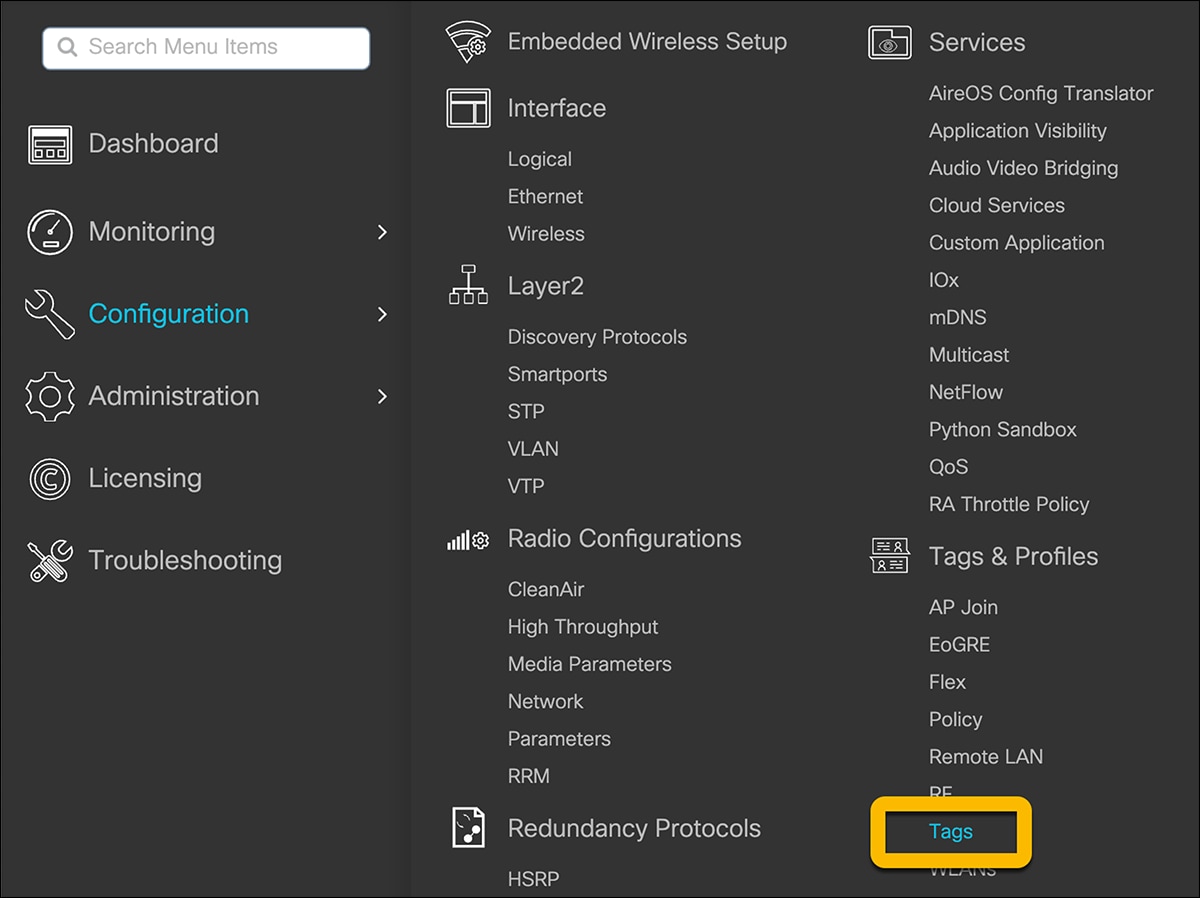Expand the Administration menu chevron

(382, 396)
